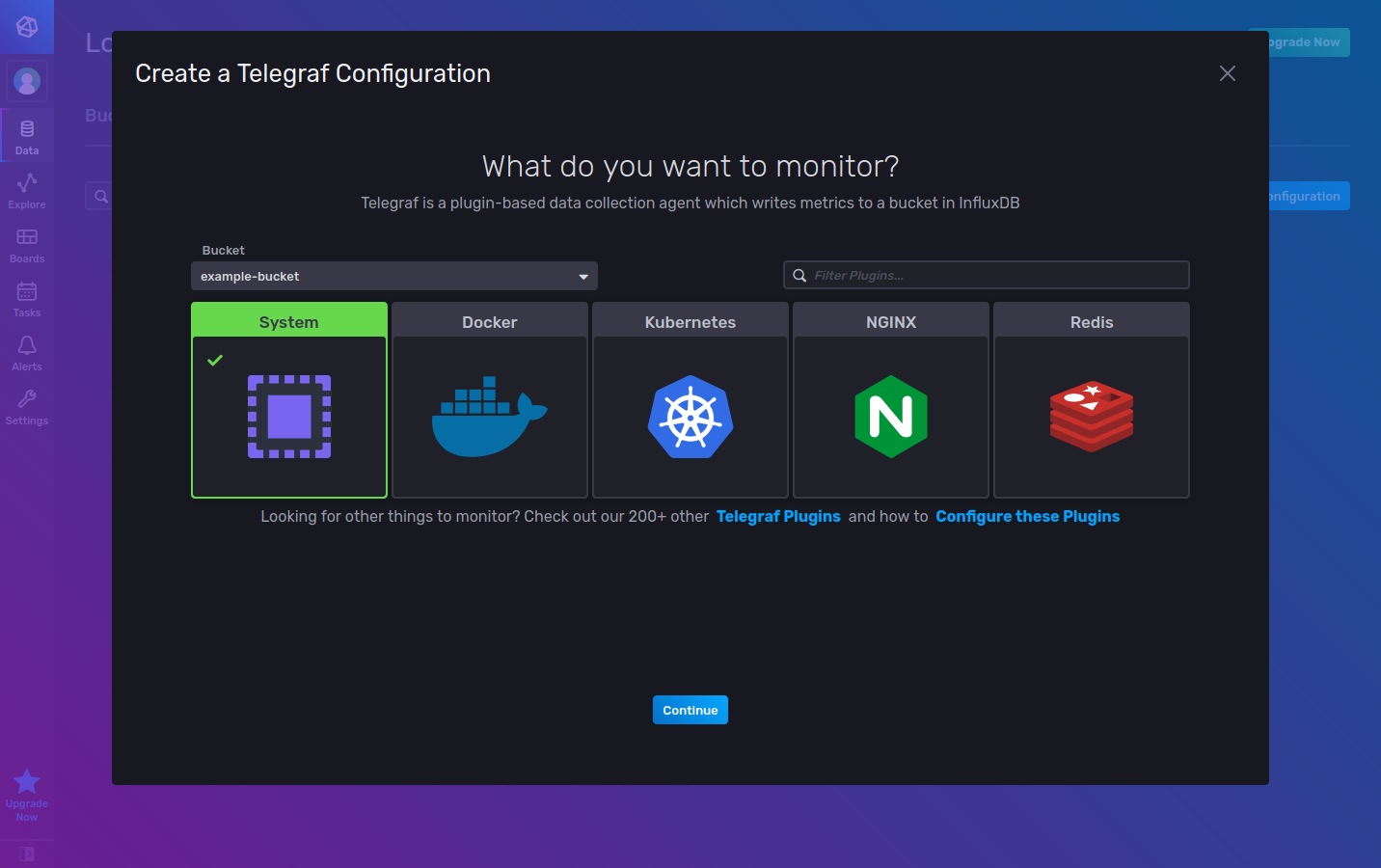Expand the example-bucket selector arrow
The width and height of the screenshot is (1381, 868).
click(582, 275)
